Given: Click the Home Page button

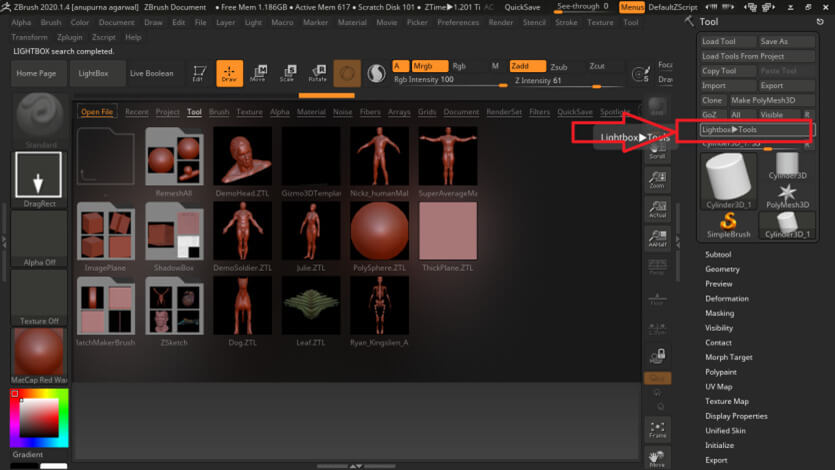Looking at the screenshot, I should tap(36, 73).
